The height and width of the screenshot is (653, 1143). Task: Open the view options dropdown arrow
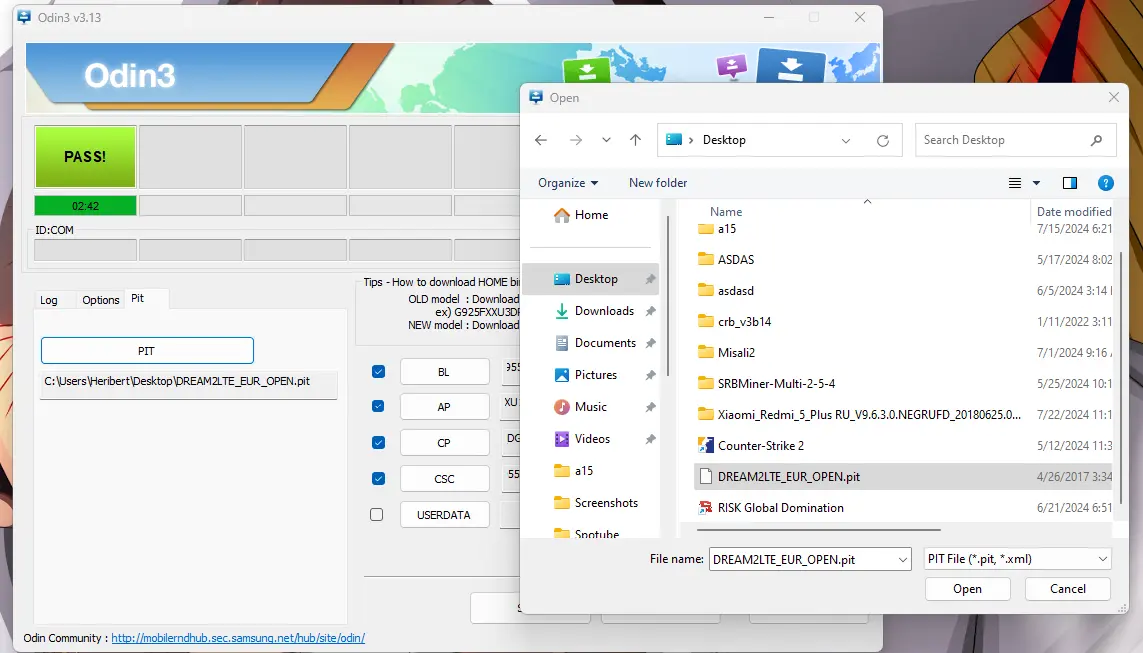click(1037, 183)
